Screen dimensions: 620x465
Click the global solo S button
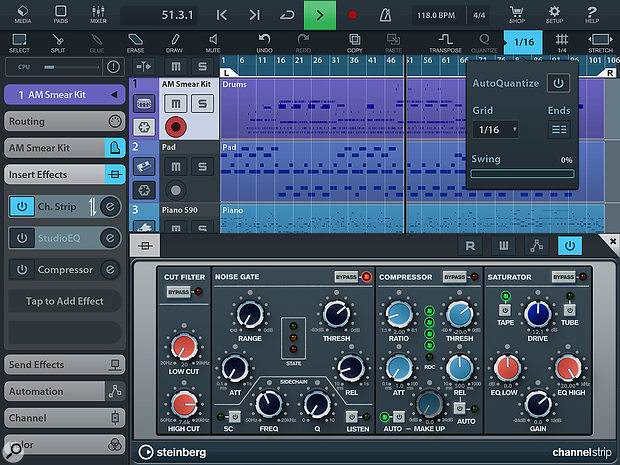[202, 66]
